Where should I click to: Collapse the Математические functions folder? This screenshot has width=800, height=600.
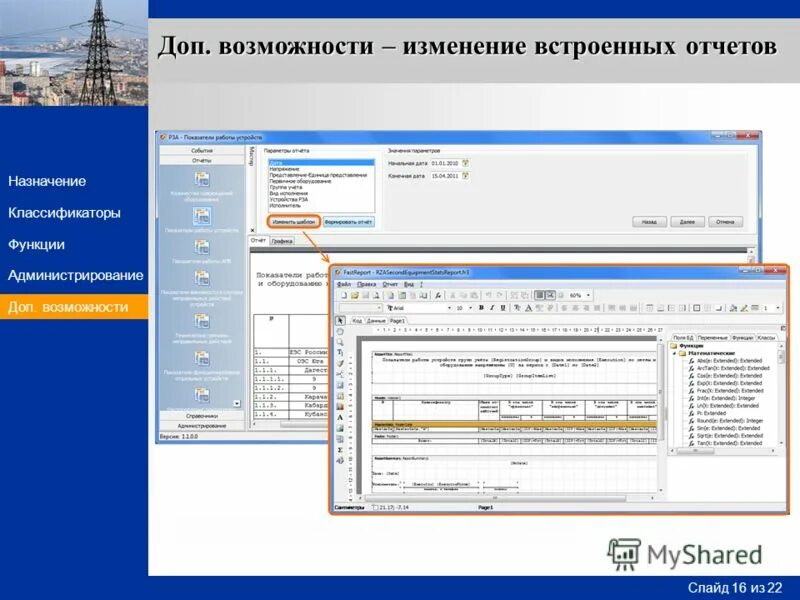pyautogui.click(x=674, y=353)
